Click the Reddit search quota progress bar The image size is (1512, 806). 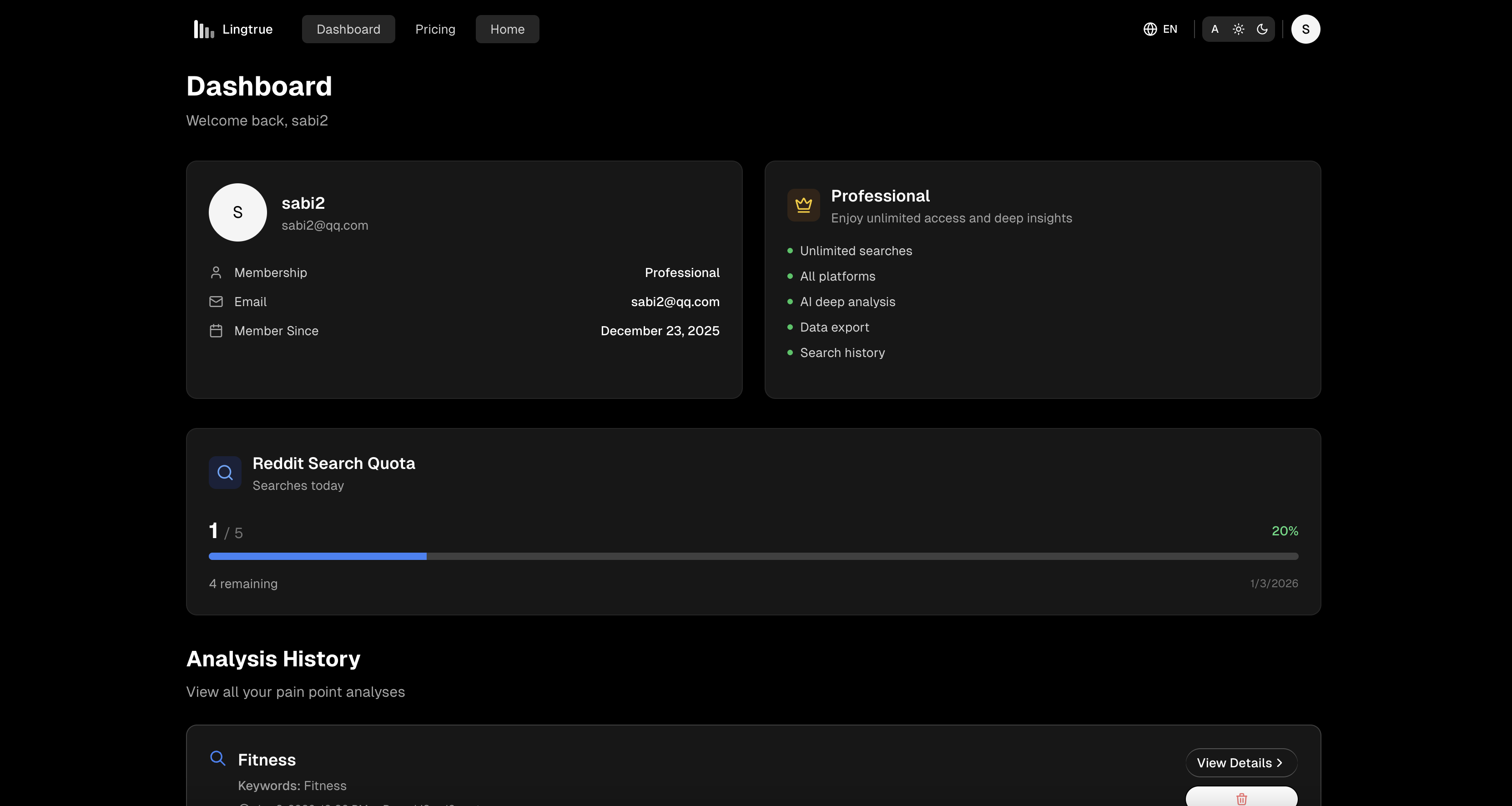(x=754, y=556)
